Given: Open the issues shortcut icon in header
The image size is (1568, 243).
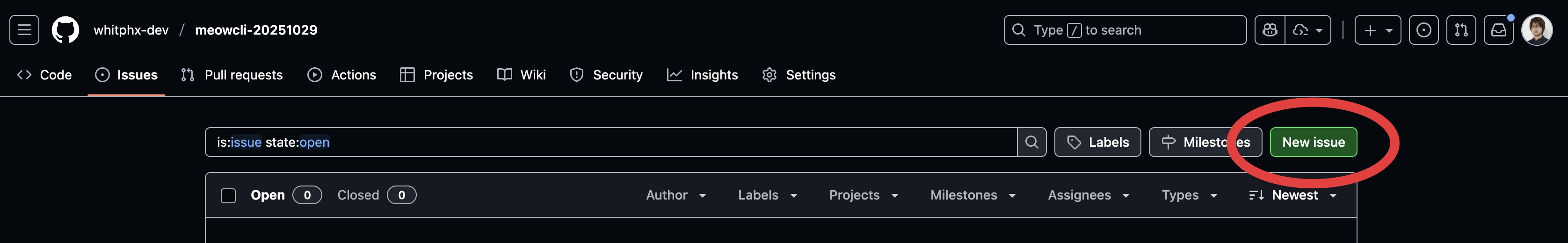Looking at the screenshot, I should pyautogui.click(x=1424, y=30).
